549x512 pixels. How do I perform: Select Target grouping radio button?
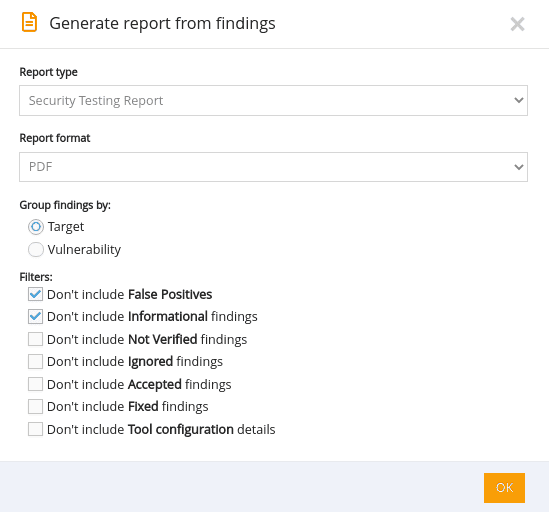(x=36, y=227)
